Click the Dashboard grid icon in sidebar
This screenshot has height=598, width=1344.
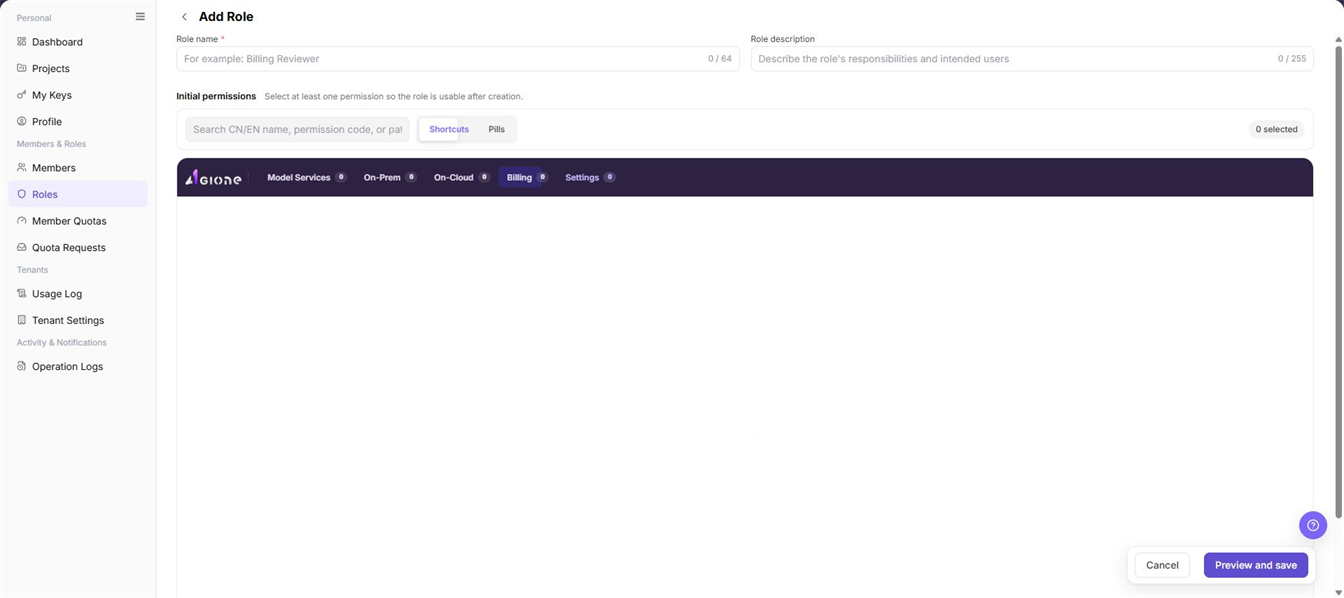coord(22,42)
